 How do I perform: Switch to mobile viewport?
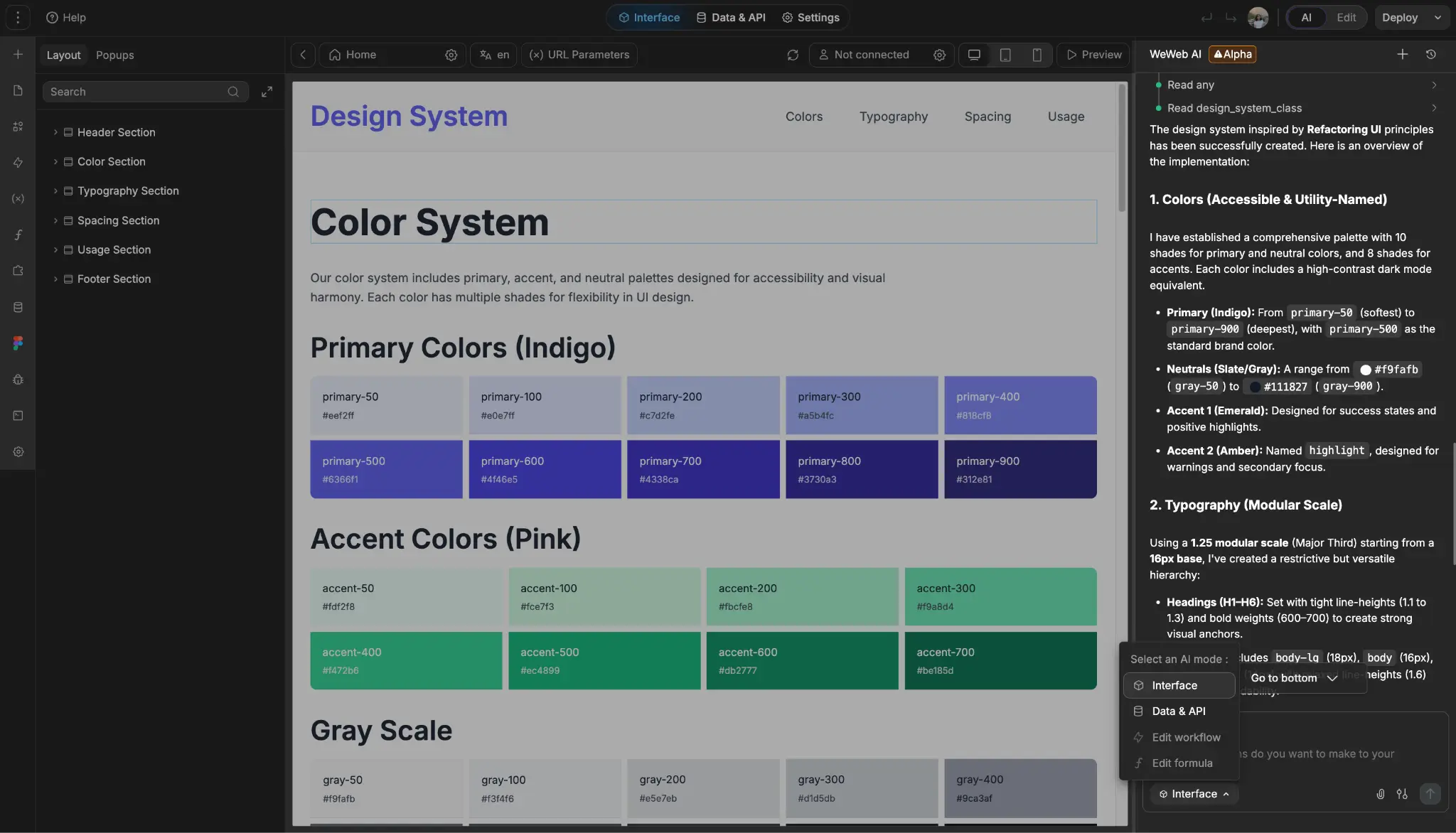point(1037,55)
